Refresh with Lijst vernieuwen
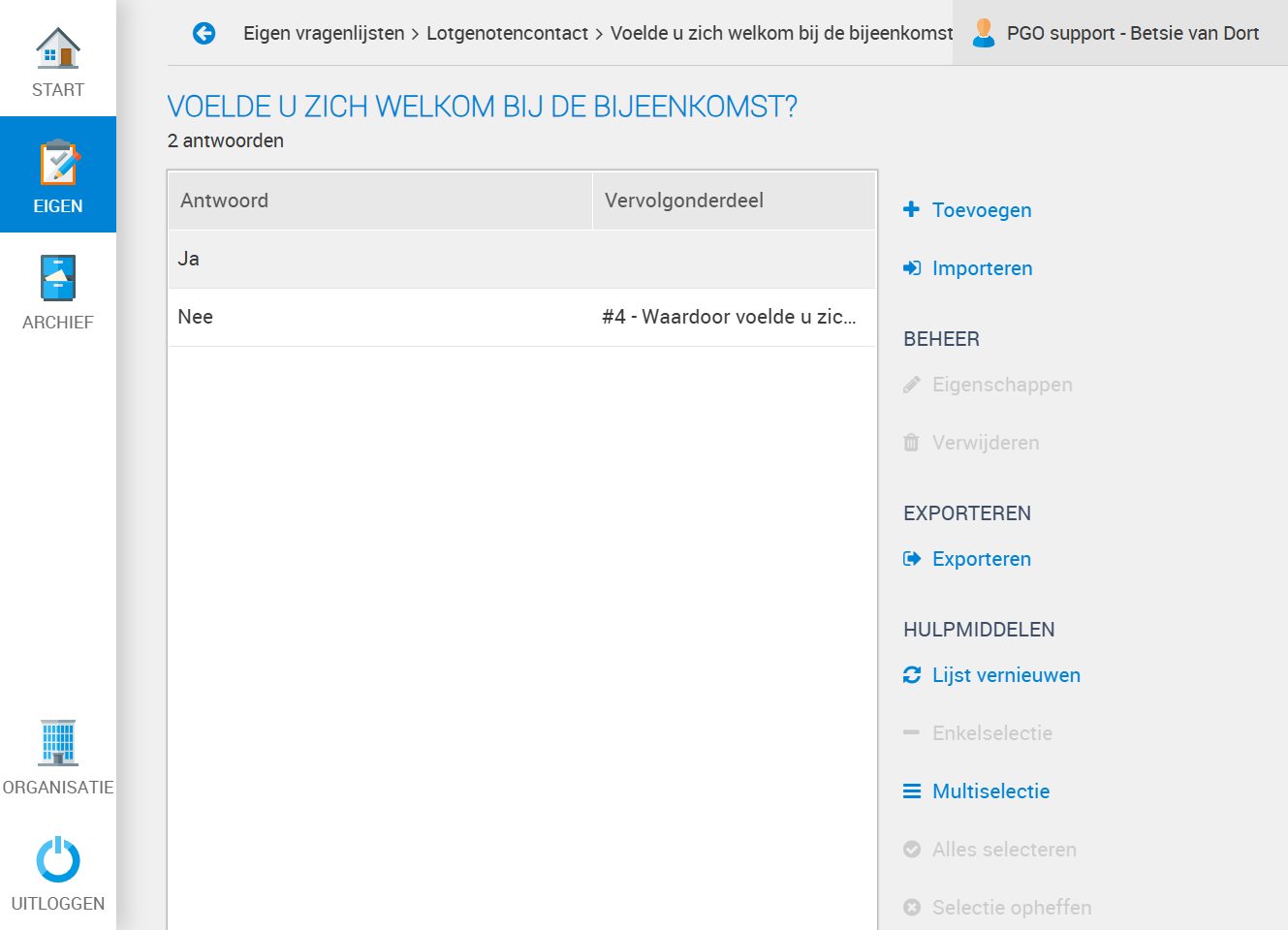1288x930 pixels. pos(1006,675)
